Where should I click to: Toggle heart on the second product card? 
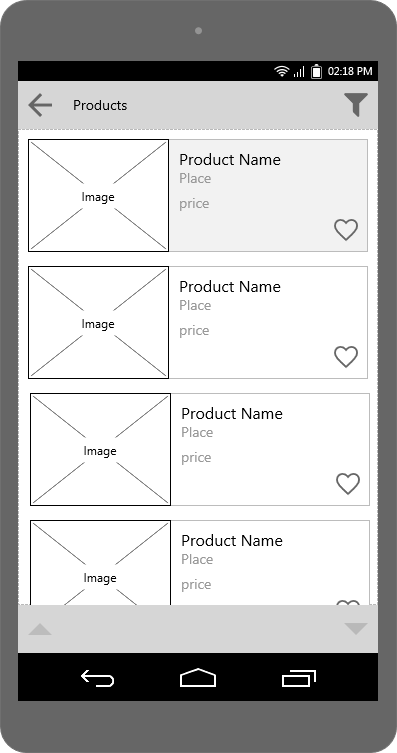[346, 357]
